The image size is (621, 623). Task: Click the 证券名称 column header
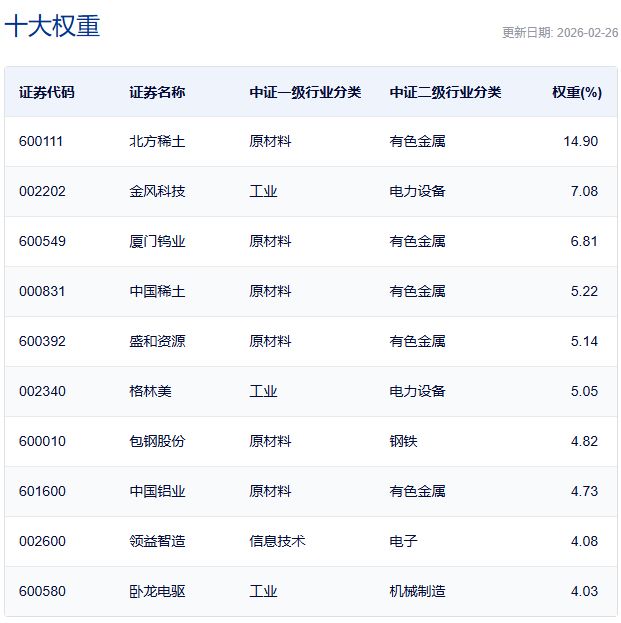click(x=157, y=92)
